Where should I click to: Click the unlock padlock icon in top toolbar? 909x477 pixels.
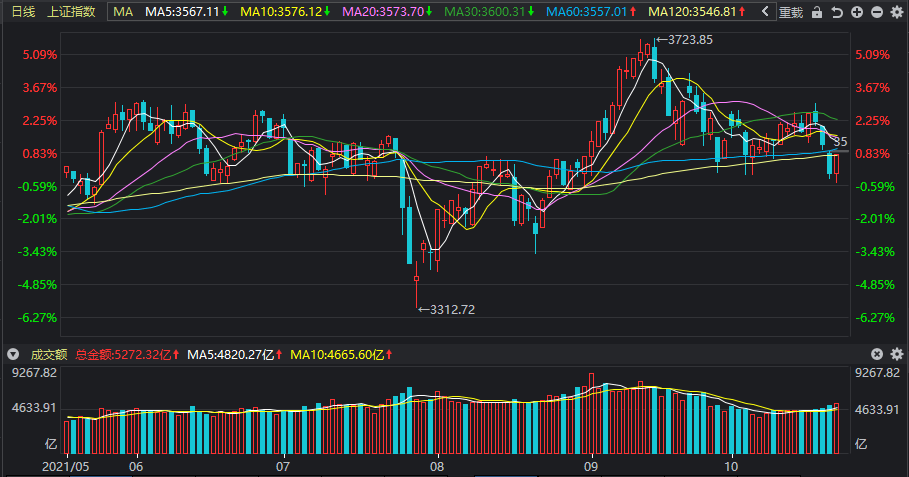pyautogui.click(x=817, y=12)
